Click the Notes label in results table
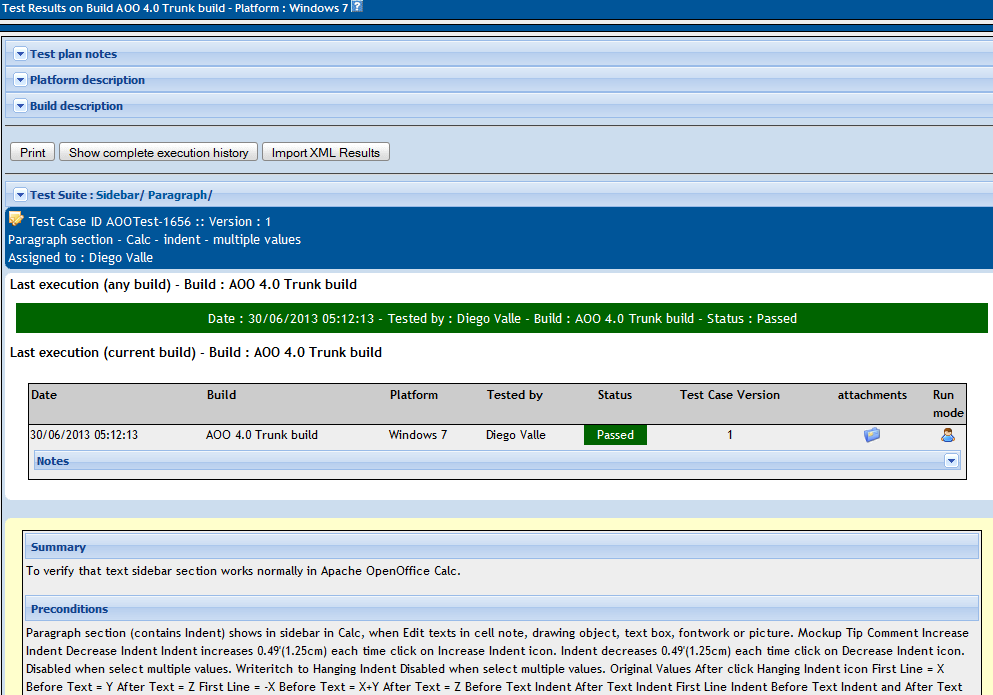Screen dimensions: 993x695 coord(53,461)
